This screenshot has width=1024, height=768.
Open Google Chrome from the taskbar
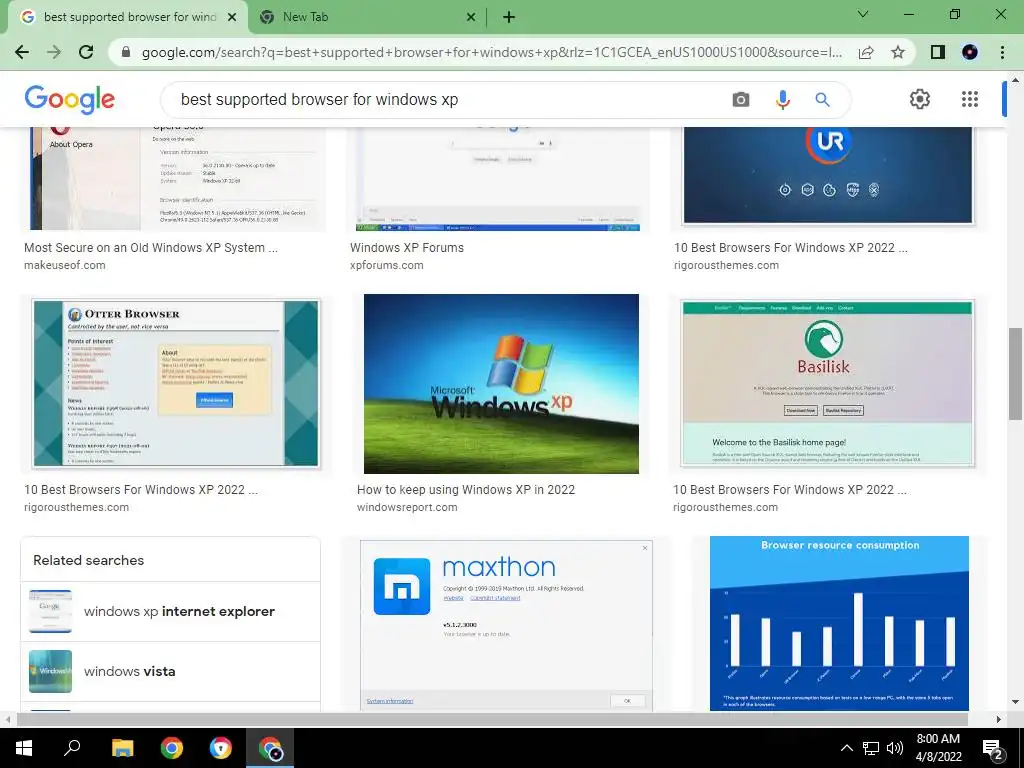pos(172,748)
